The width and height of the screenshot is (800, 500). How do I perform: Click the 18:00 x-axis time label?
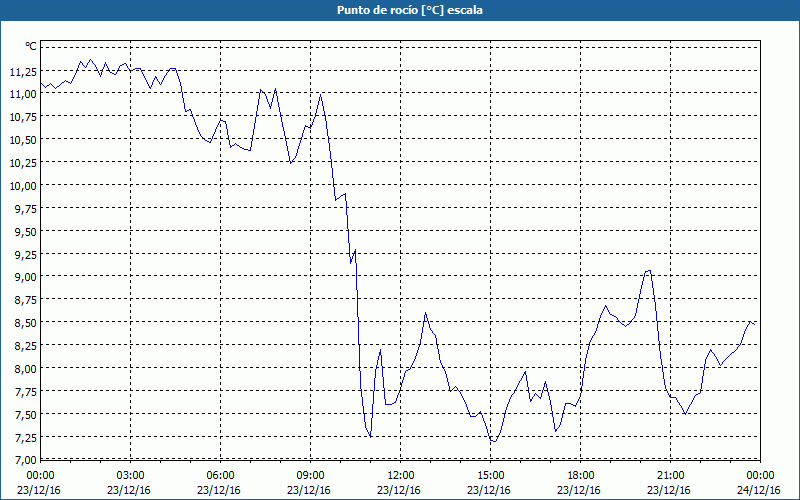(x=580, y=476)
